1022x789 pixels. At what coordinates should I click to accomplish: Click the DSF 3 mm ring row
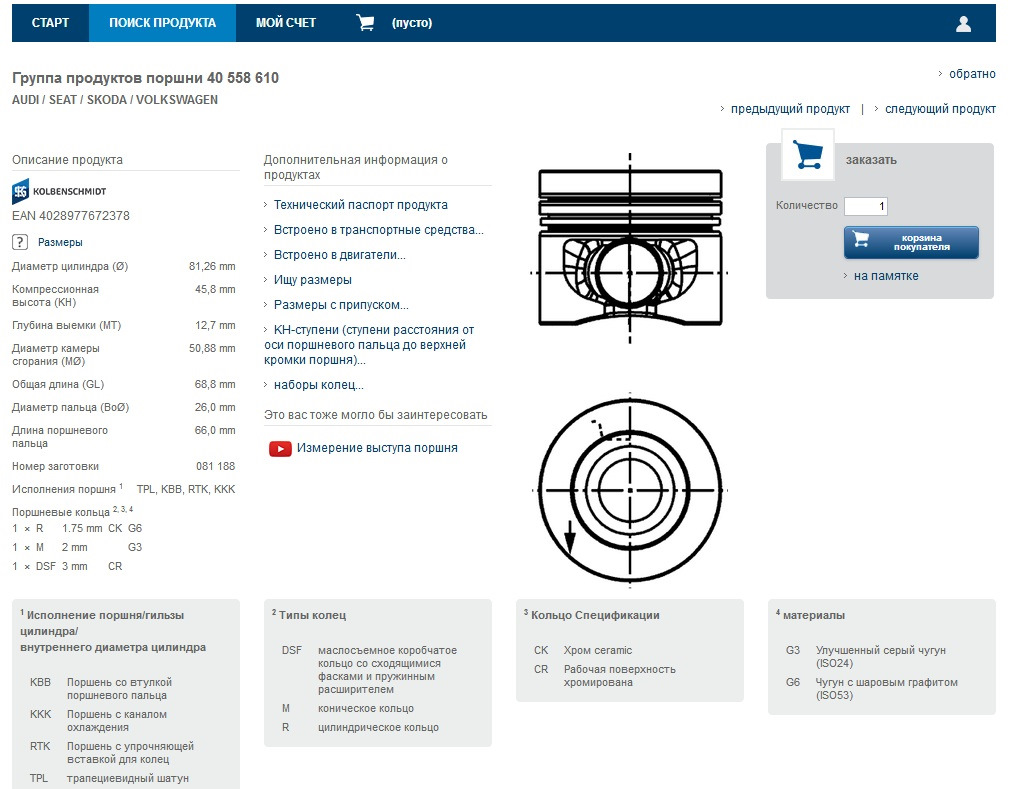point(67,566)
